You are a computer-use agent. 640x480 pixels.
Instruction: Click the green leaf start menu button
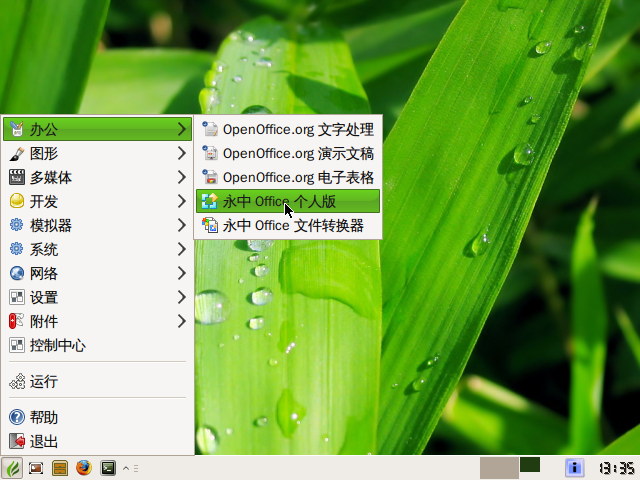click(12, 468)
